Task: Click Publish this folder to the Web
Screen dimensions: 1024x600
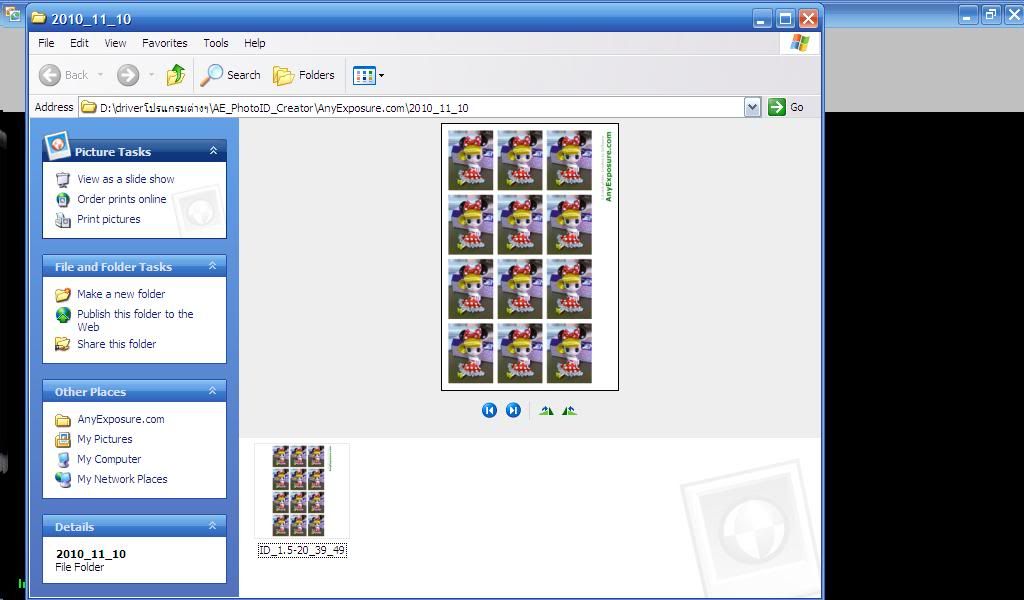Action: coord(135,321)
